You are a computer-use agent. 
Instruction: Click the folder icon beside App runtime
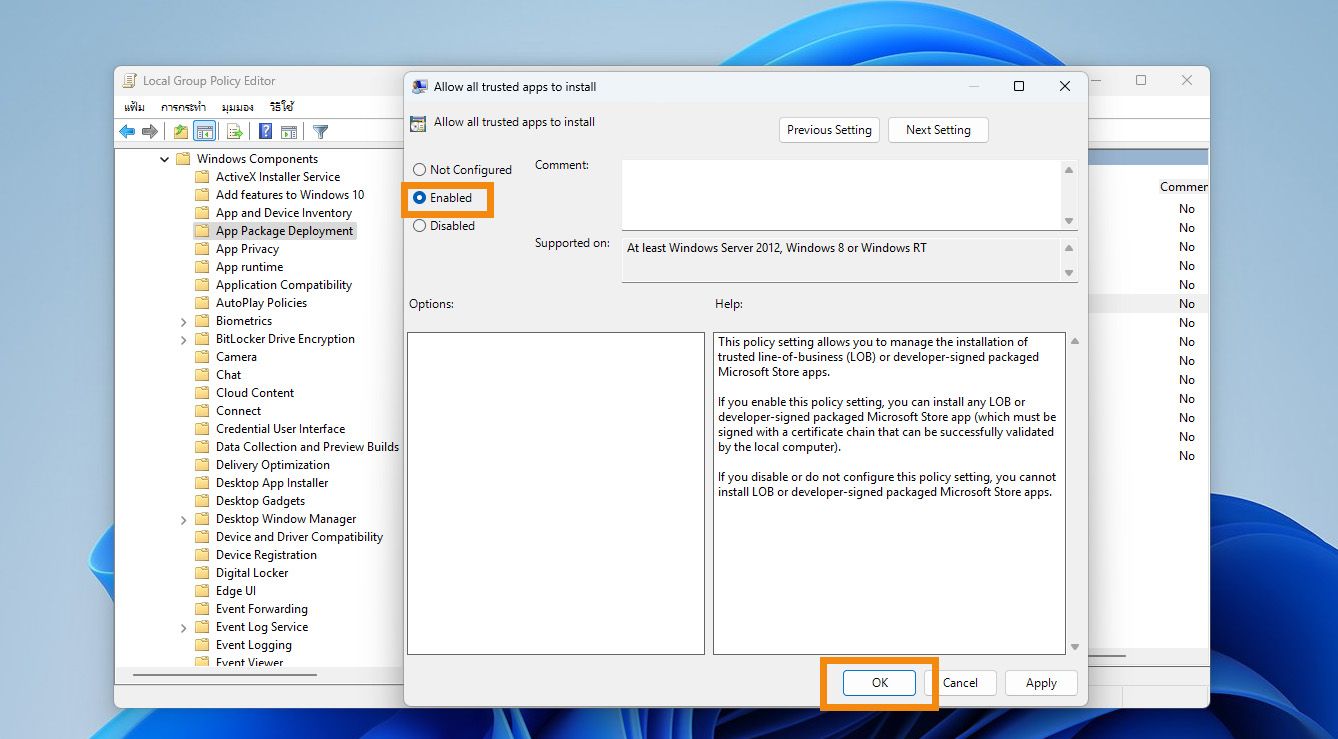pyautogui.click(x=202, y=267)
